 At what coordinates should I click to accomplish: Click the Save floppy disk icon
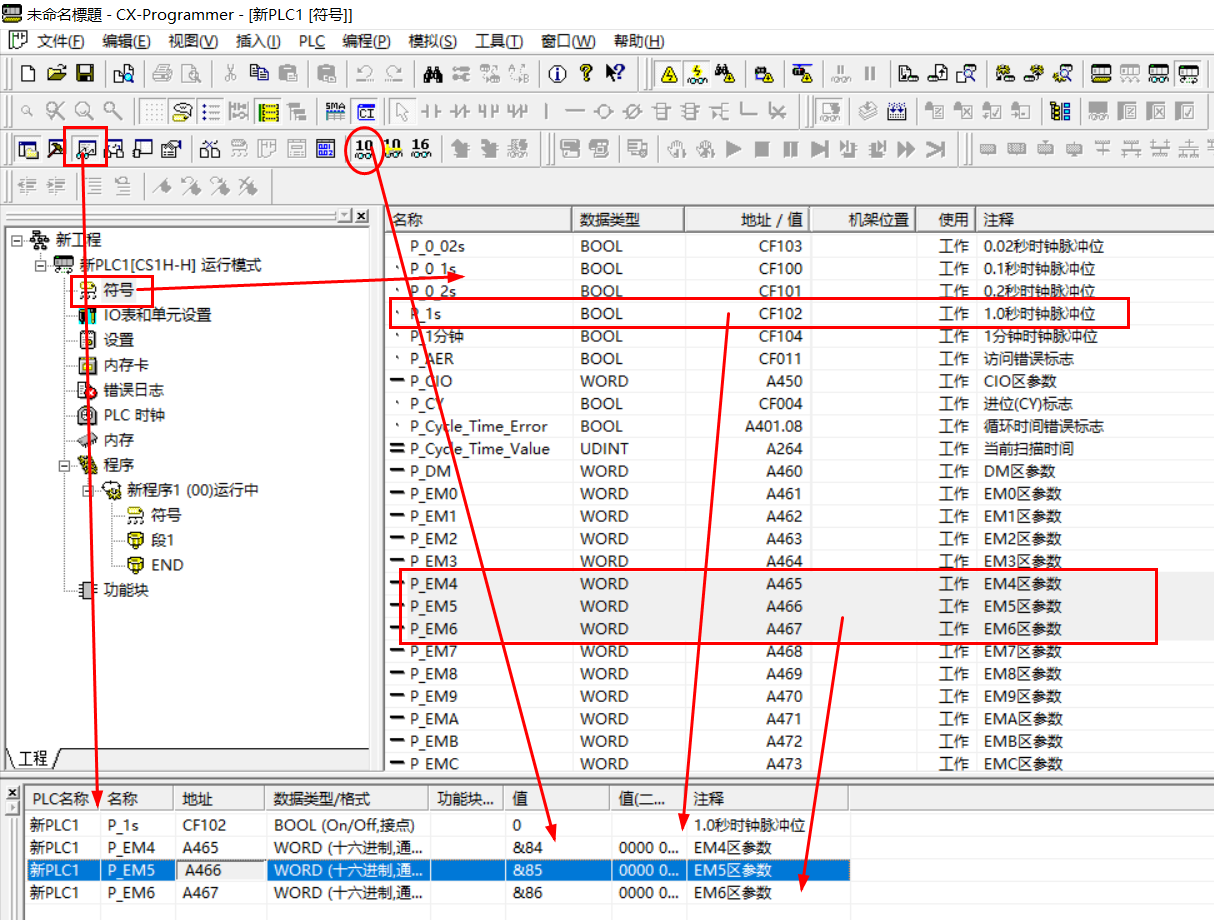[85, 73]
